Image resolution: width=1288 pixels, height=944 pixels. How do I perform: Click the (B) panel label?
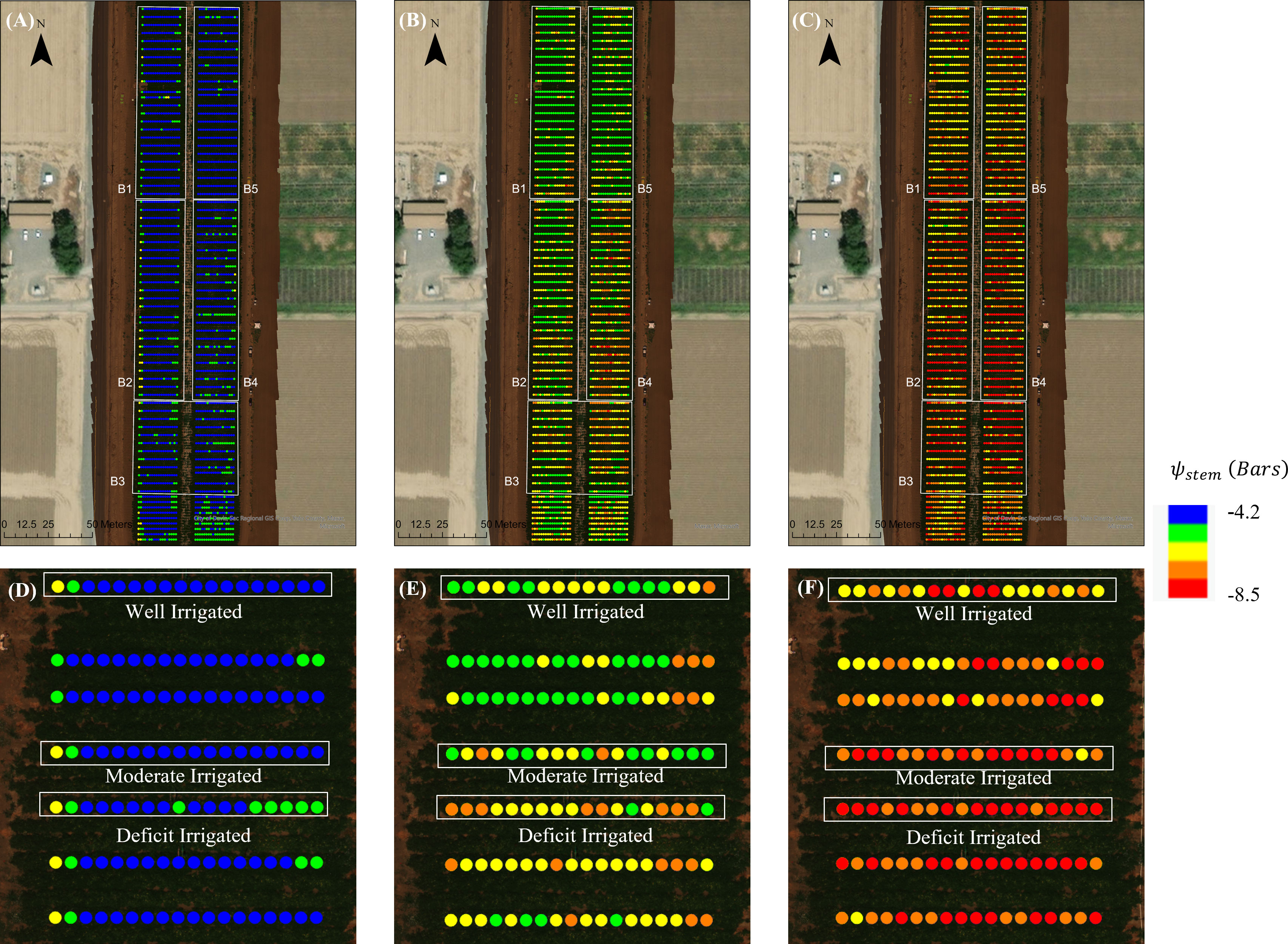[413, 21]
